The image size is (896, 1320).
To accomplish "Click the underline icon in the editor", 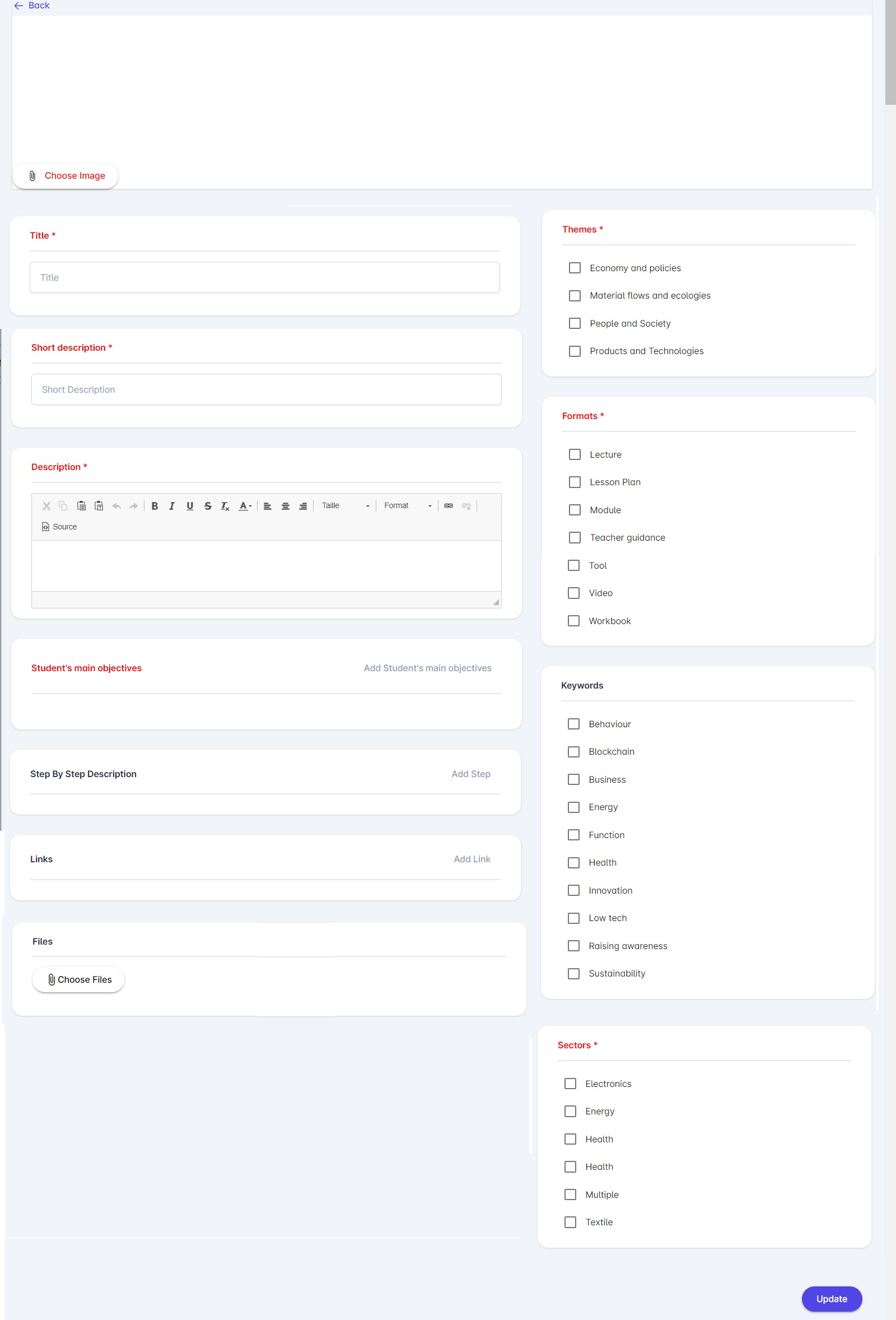I will pos(190,506).
